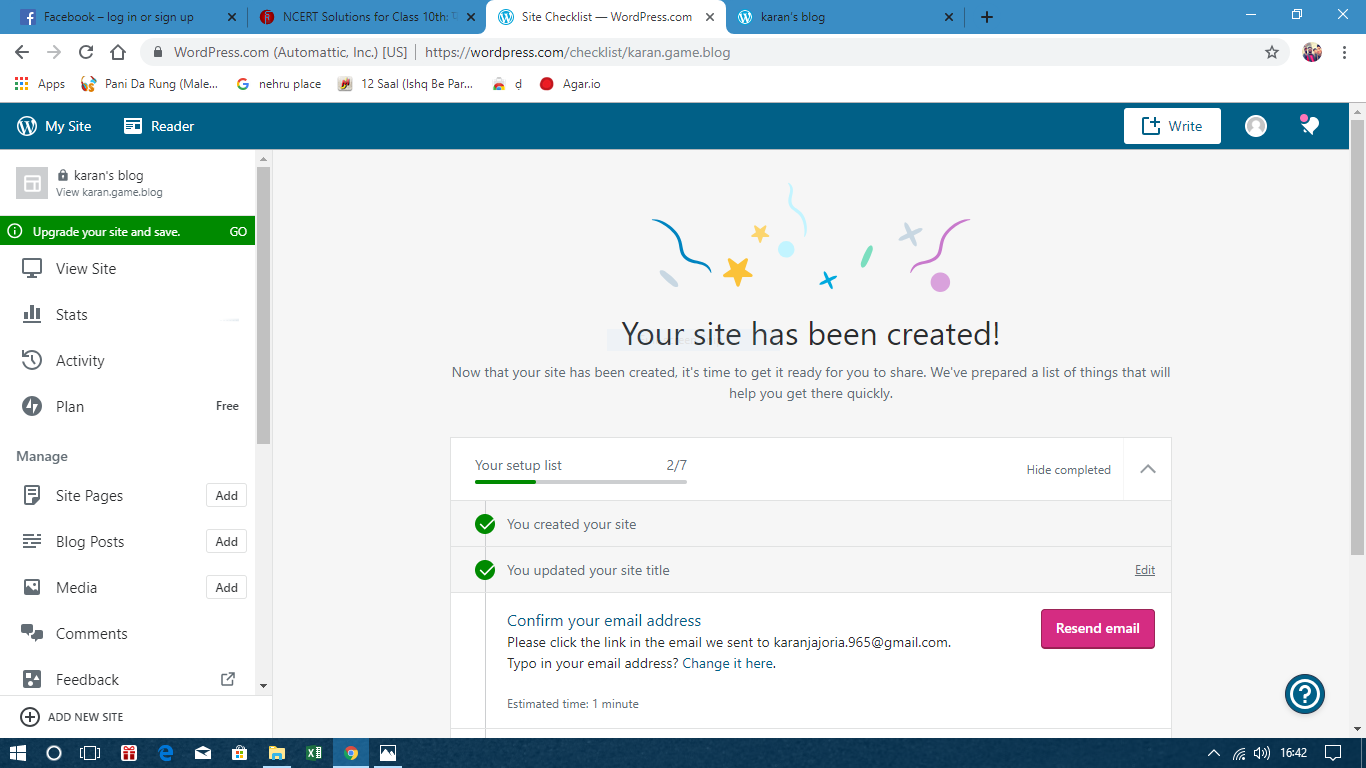
Task: Open the Reader menu item
Action: [159, 126]
